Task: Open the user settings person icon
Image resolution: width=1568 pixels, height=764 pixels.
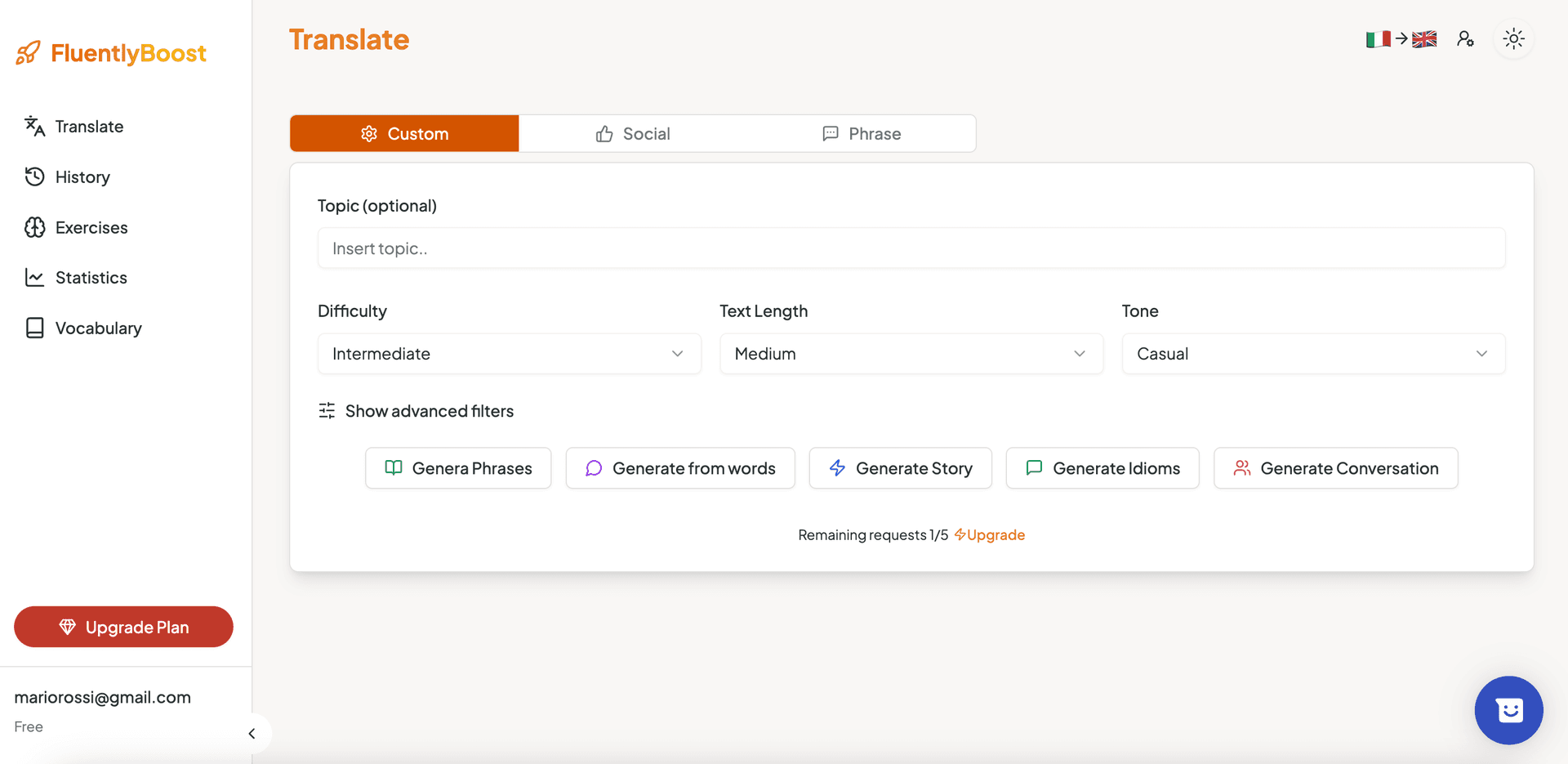Action: [x=1465, y=39]
